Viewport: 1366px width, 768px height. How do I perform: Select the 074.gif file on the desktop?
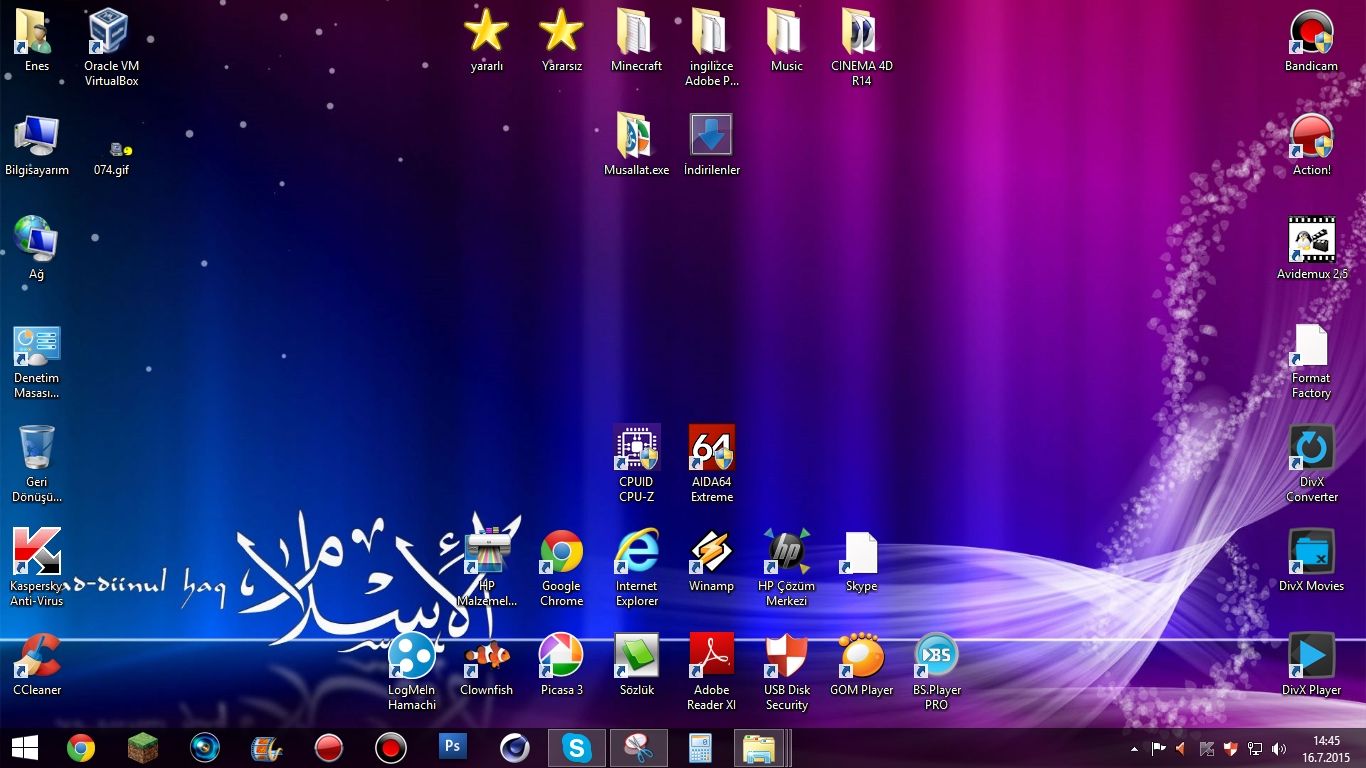click(x=111, y=158)
